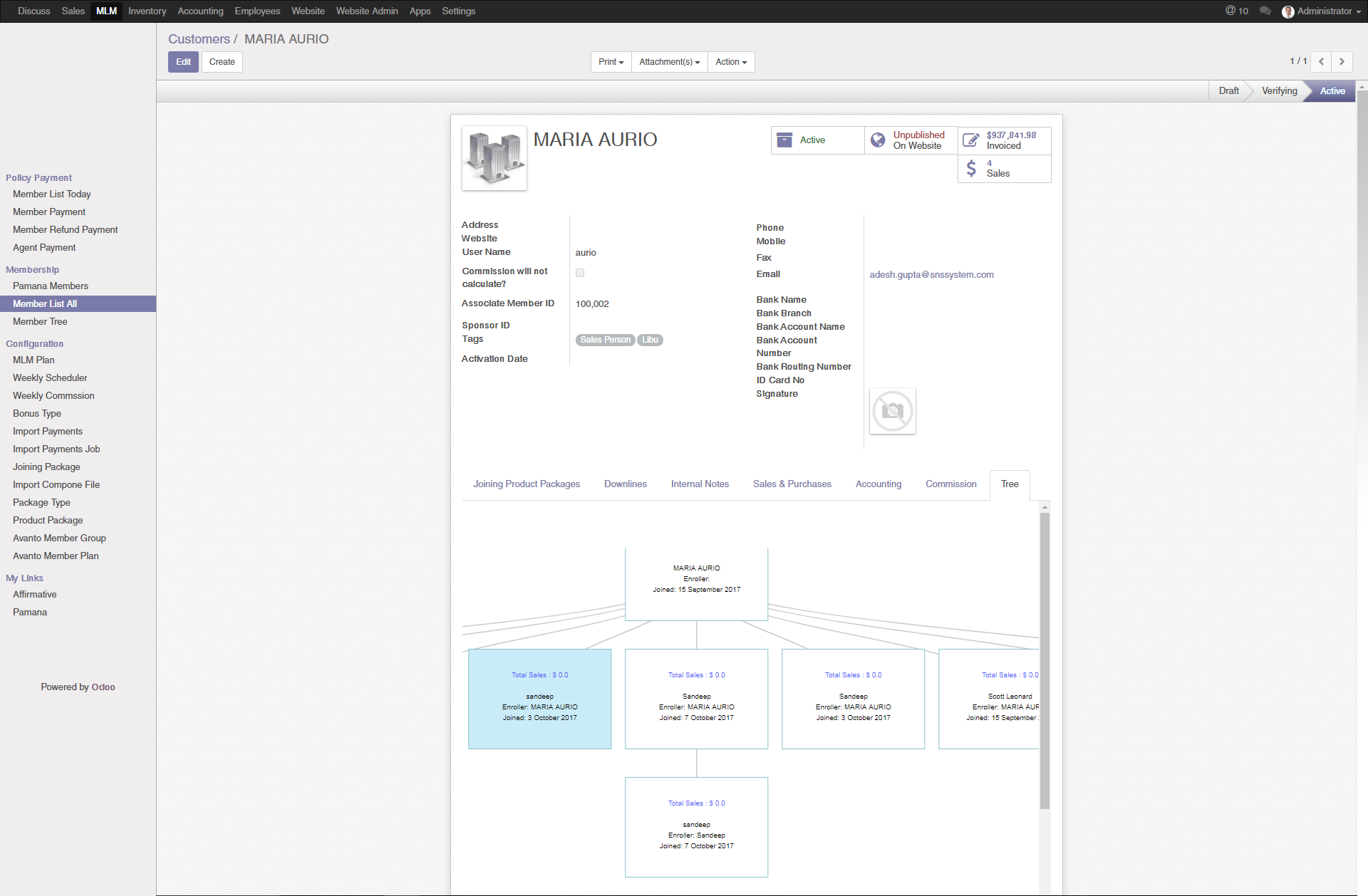This screenshot has width=1368, height=896.
Task: Click the building image next to MARIA AURIO
Action: coord(494,157)
